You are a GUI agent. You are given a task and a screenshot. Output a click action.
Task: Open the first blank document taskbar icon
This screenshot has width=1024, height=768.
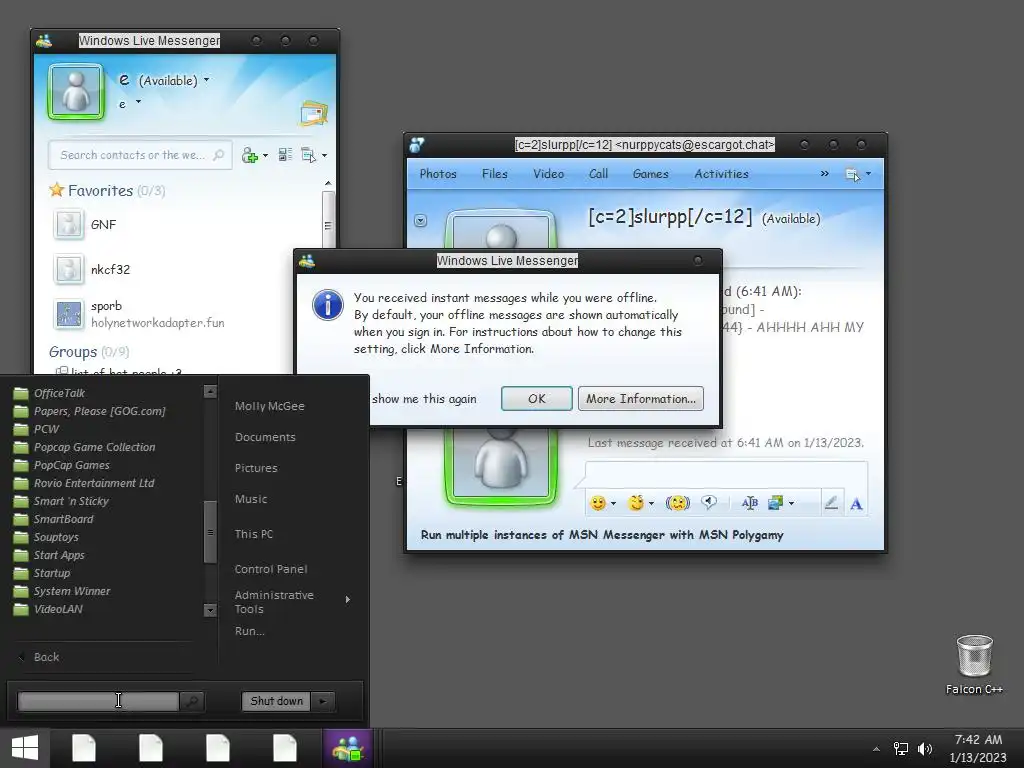coord(84,748)
